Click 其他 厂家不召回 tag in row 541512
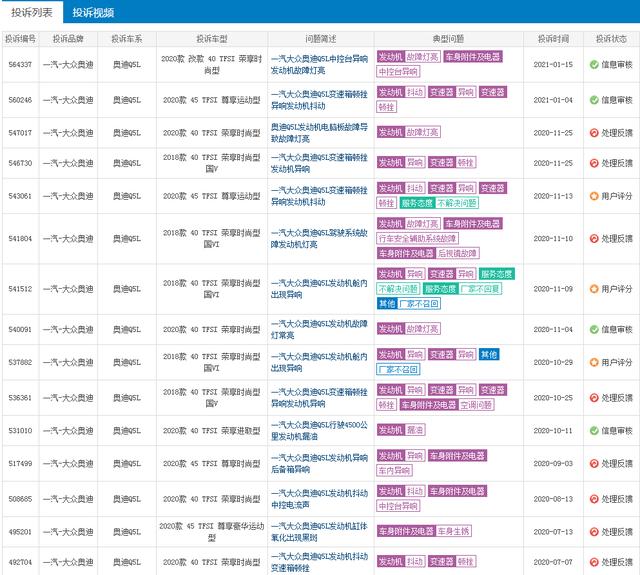The width and height of the screenshot is (640, 575). point(409,304)
